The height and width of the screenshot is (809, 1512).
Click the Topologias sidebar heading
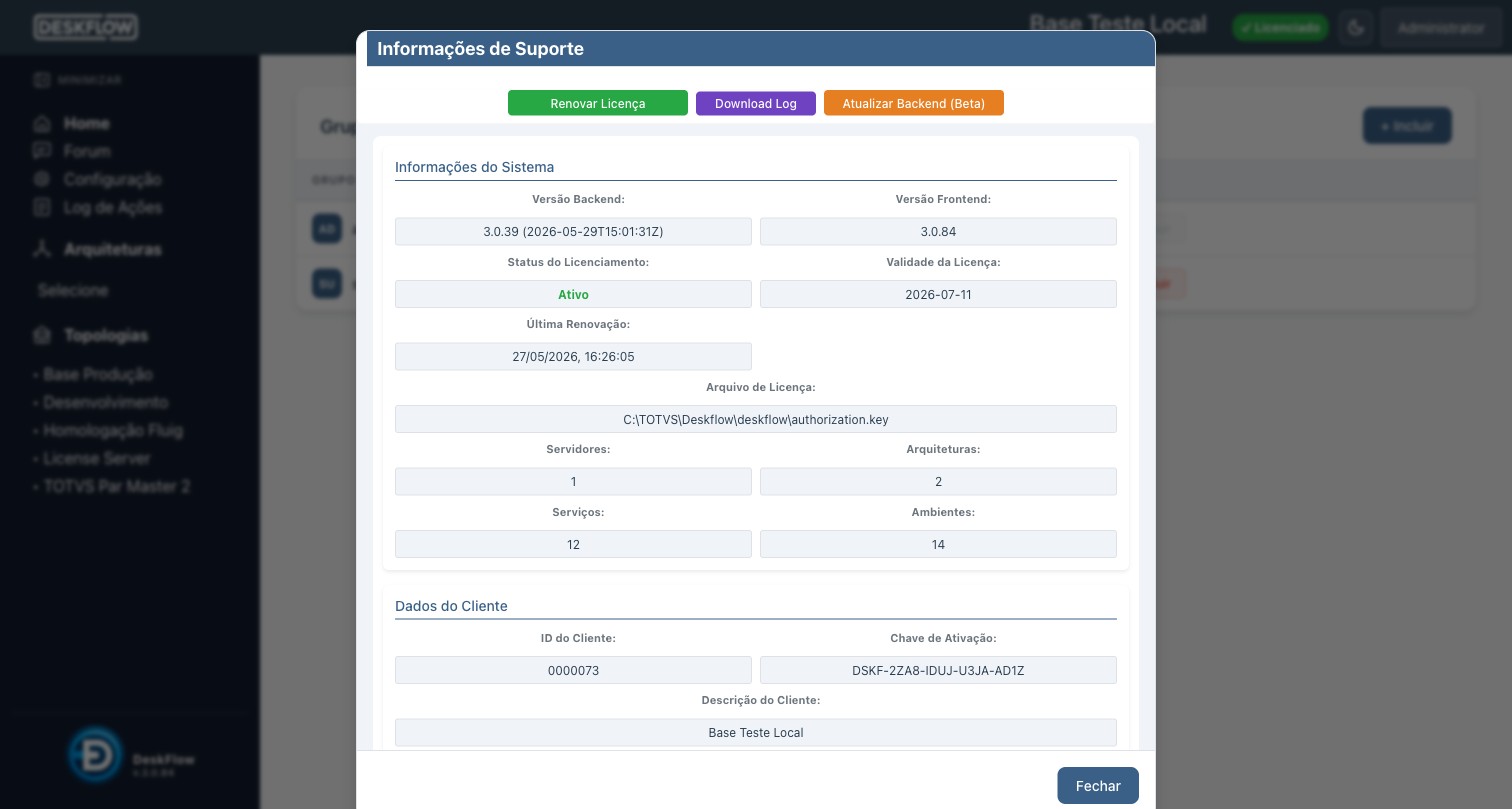tap(106, 335)
